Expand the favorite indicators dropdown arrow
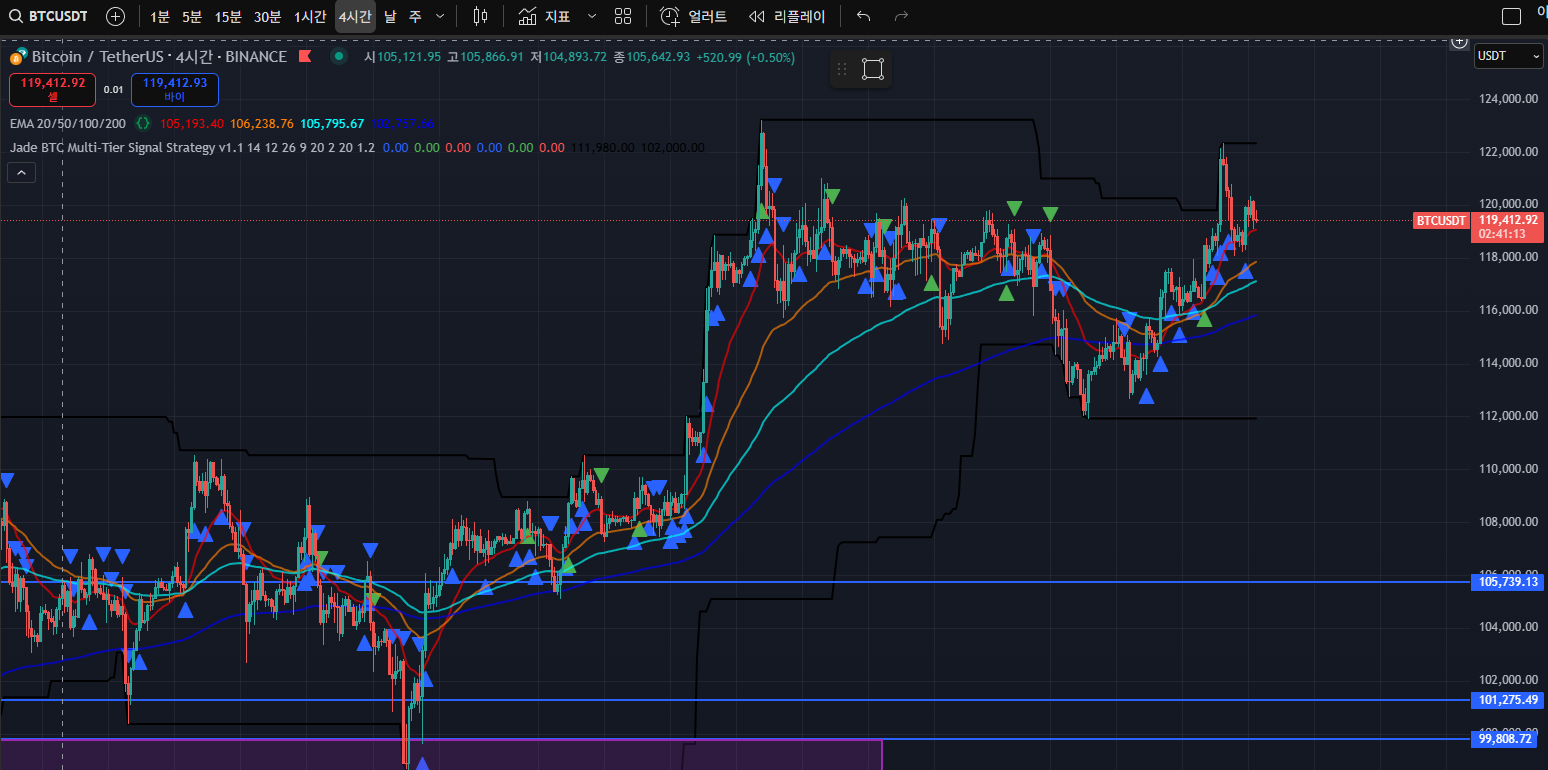This screenshot has width=1548, height=770. click(592, 16)
